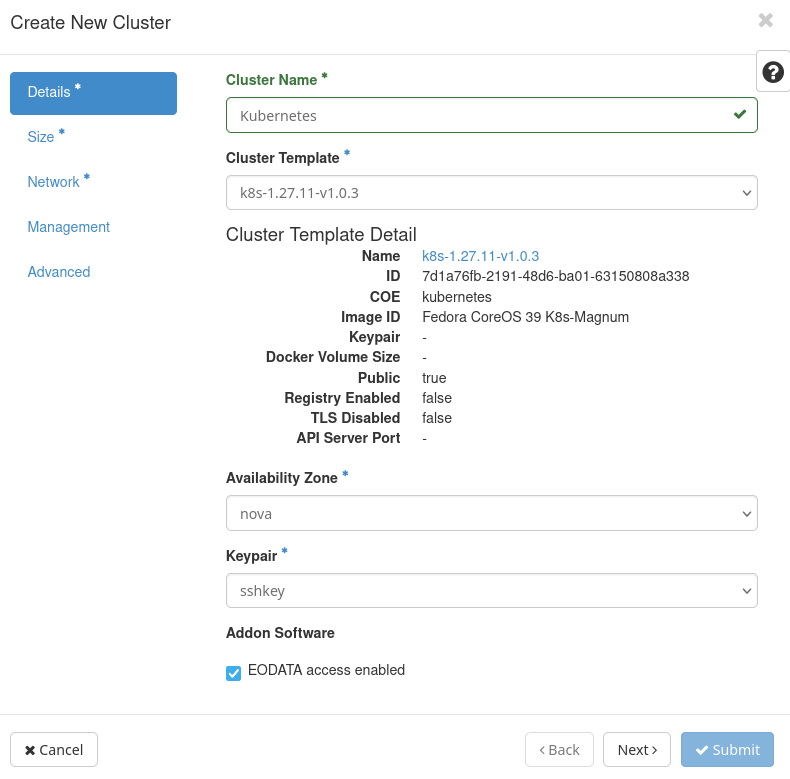Uncheck EODATA access enabled checkbox
This screenshot has height=779, width=790.
pos(234,673)
